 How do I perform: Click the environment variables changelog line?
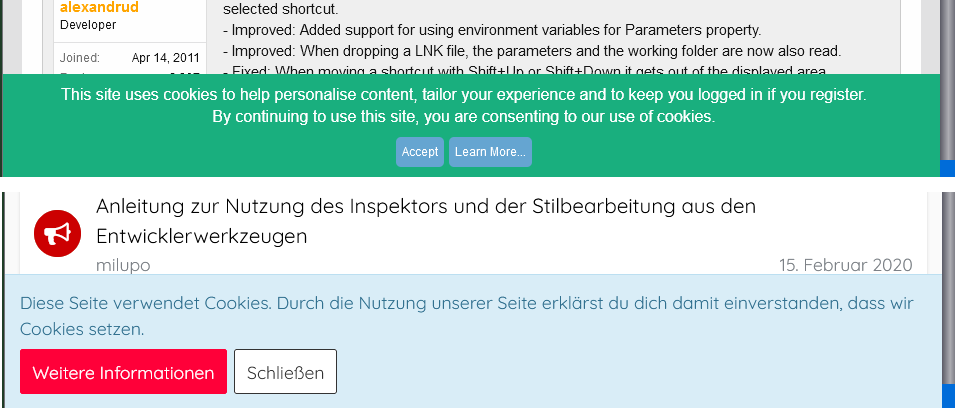point(492,30)
